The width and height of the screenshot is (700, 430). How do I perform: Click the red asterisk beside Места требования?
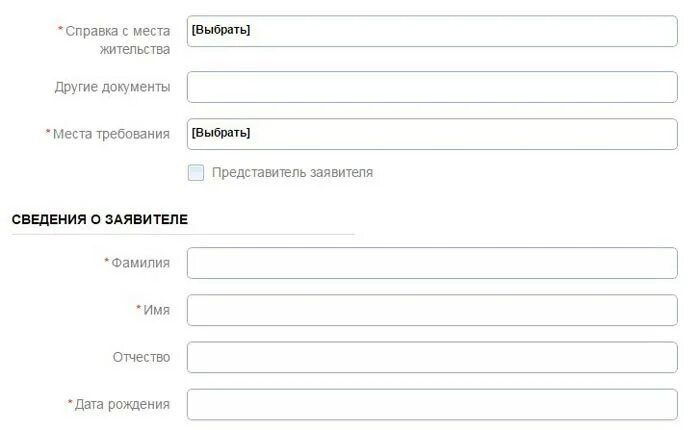pyautogui.click(x=48, y=133)
